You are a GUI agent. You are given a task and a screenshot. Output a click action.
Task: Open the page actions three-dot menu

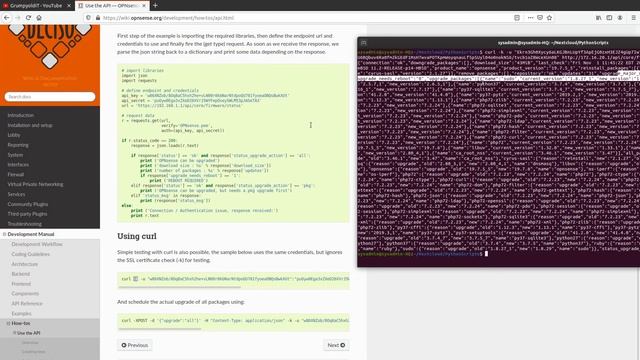[530, 18]
